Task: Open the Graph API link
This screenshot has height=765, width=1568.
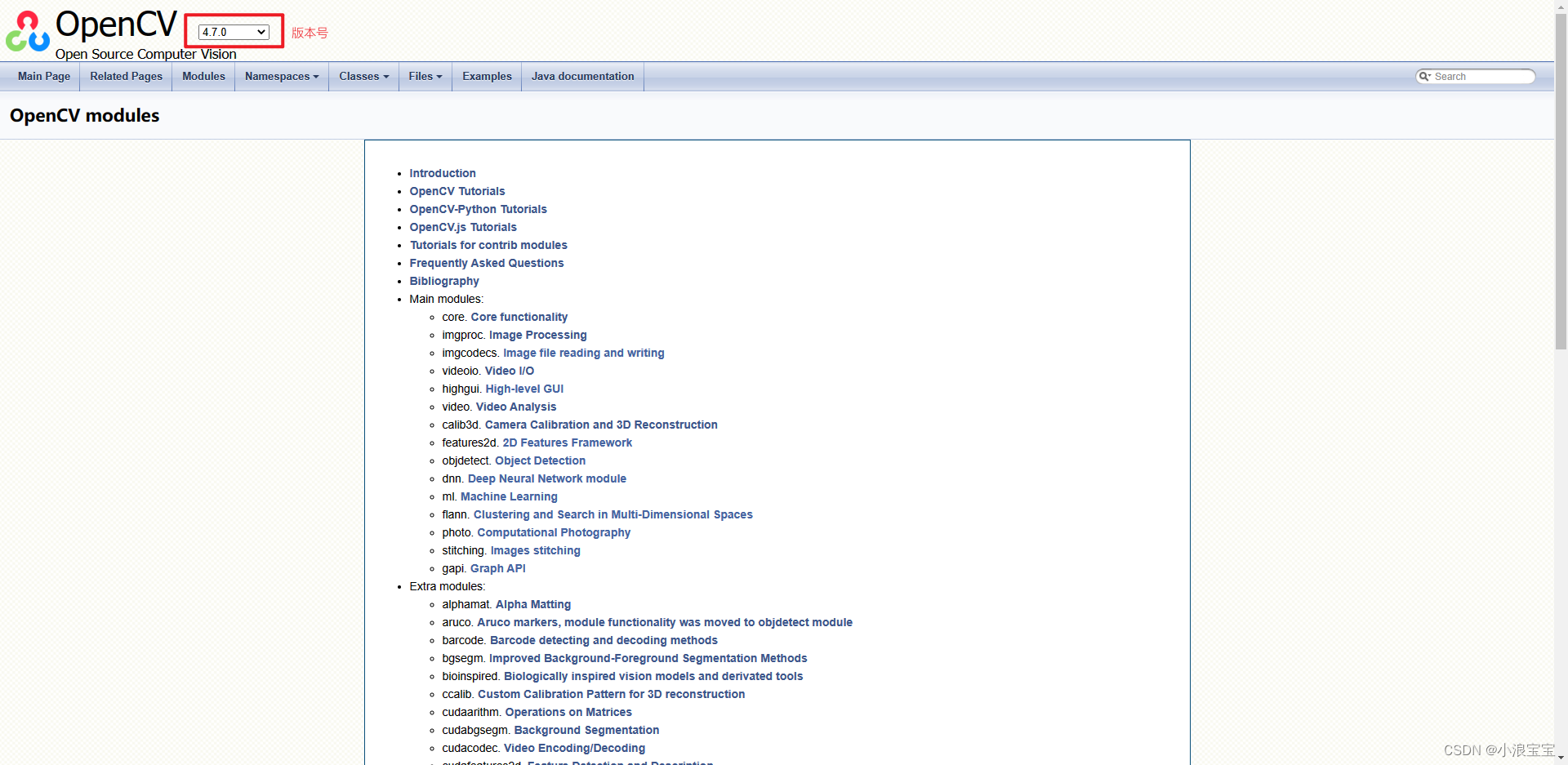Action: [x=498, y=568]
